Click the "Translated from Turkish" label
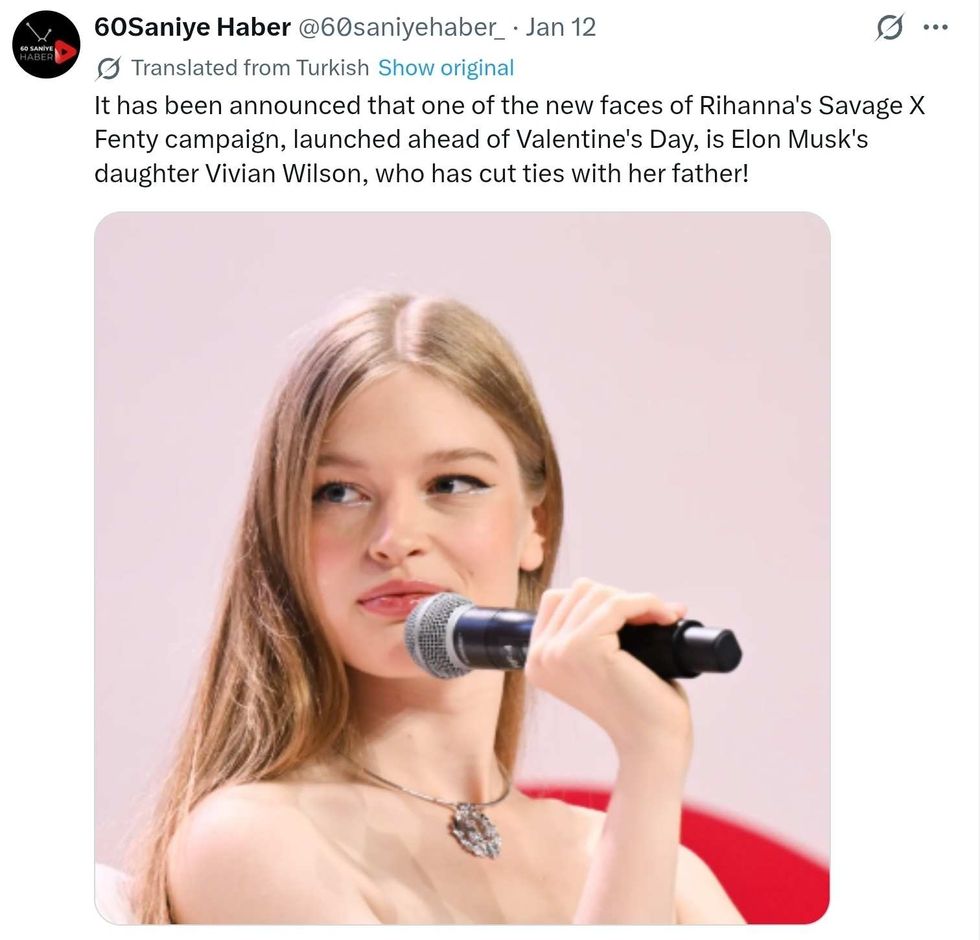 point(250,68)
